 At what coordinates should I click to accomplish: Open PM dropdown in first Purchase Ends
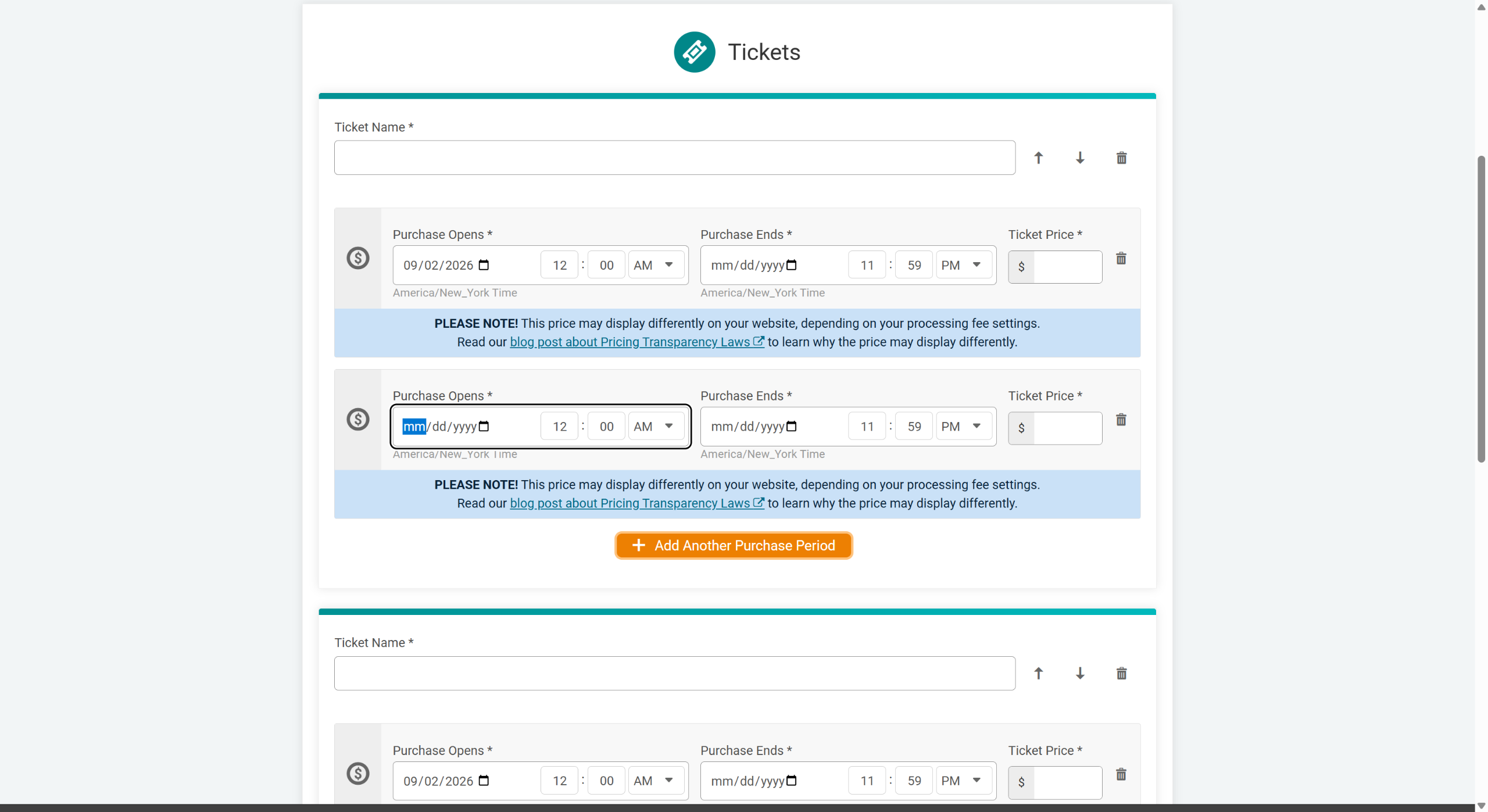[x=963, y=265]
